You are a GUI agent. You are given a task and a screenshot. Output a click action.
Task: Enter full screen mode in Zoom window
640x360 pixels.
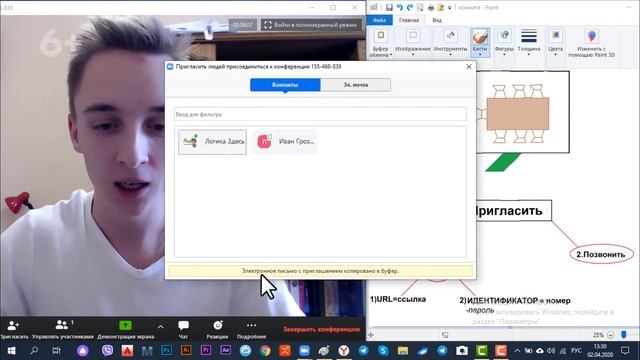point(311,25)
